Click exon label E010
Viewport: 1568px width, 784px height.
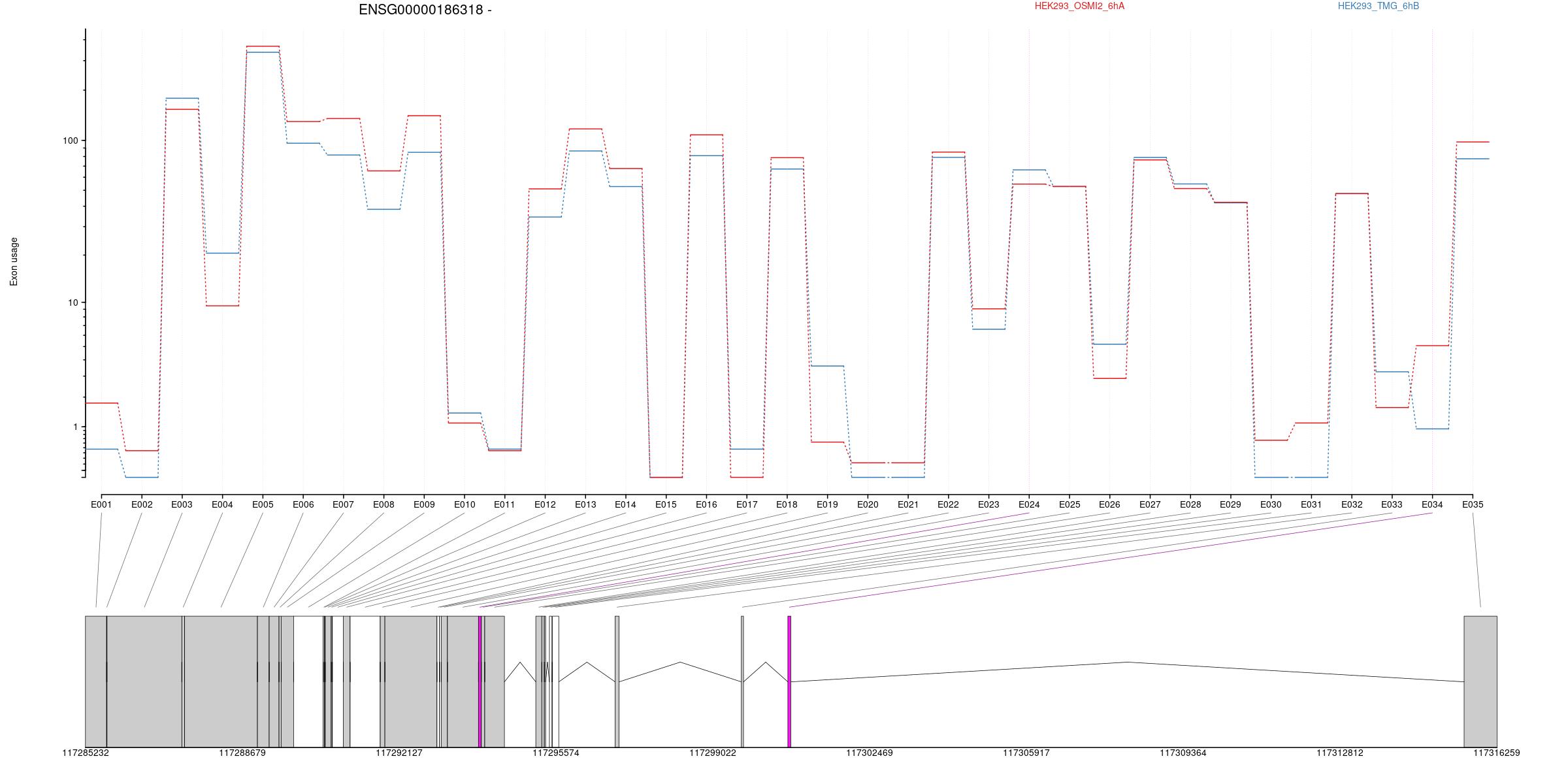pos(465,504)
